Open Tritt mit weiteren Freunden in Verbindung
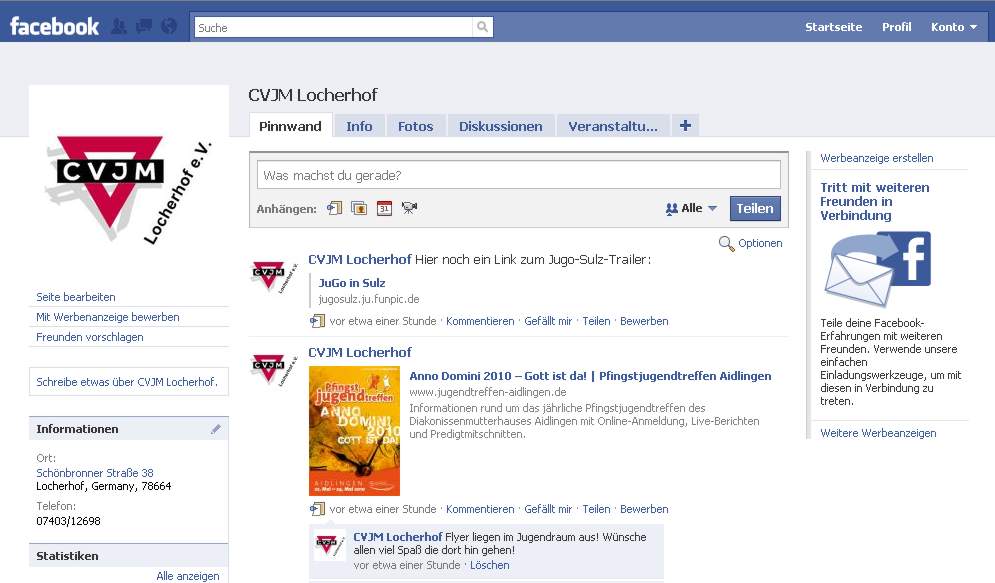Screen dimensions: 995x583 874,201
